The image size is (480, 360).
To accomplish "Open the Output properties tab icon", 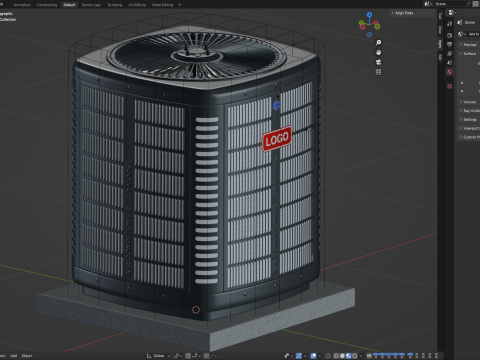I will click(450, 44).
